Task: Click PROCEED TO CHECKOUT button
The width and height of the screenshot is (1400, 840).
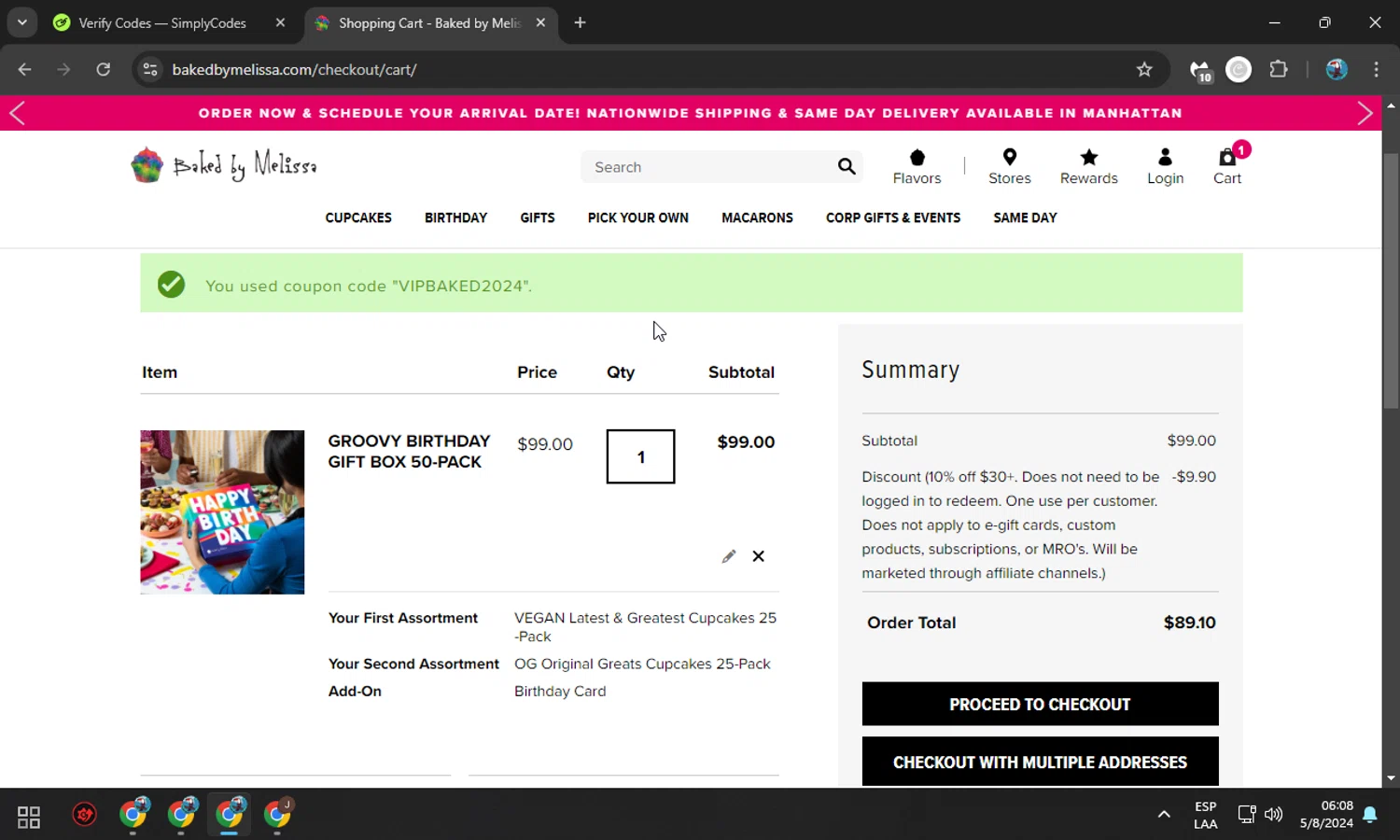Action: coord(1040,704)
